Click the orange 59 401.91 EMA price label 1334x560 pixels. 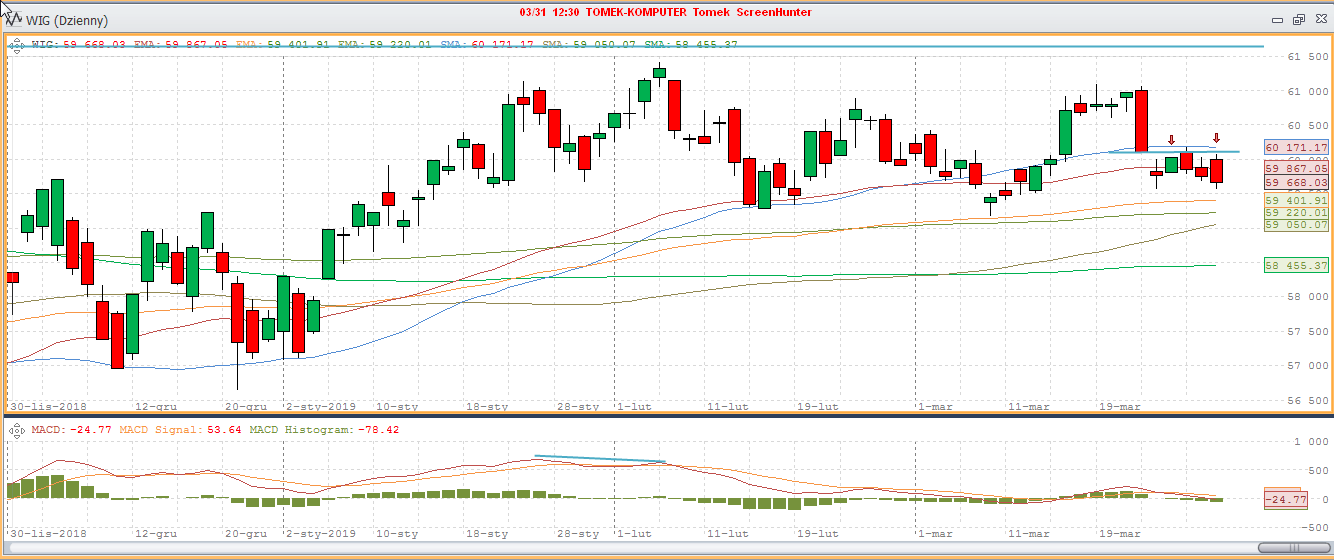point(1296,200)
